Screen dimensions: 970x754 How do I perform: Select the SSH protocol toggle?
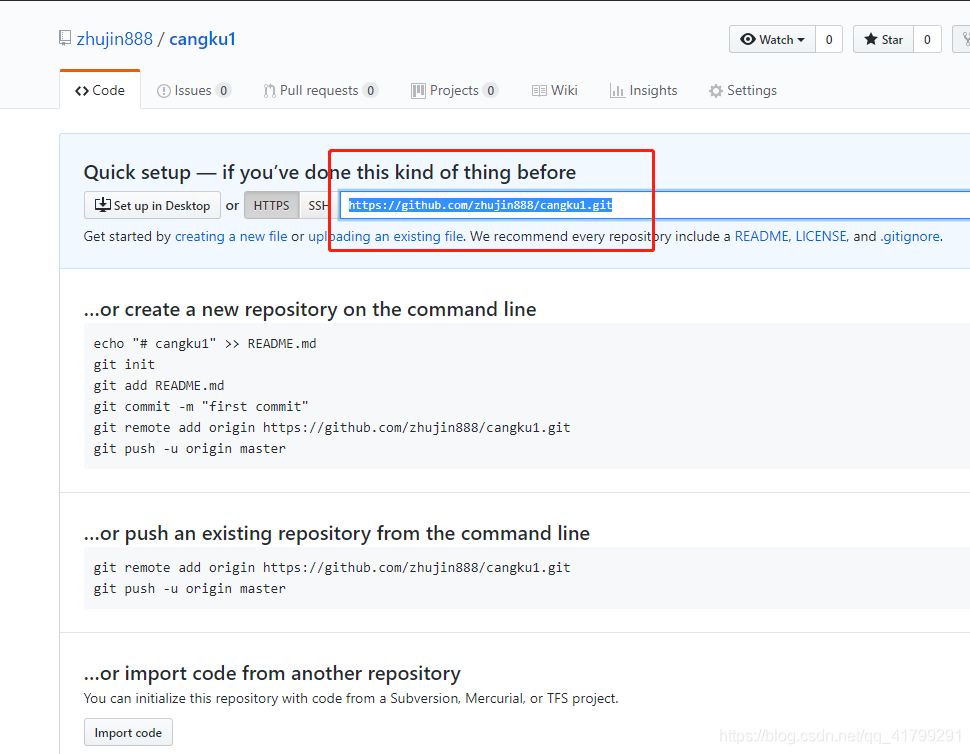point(318,205)
